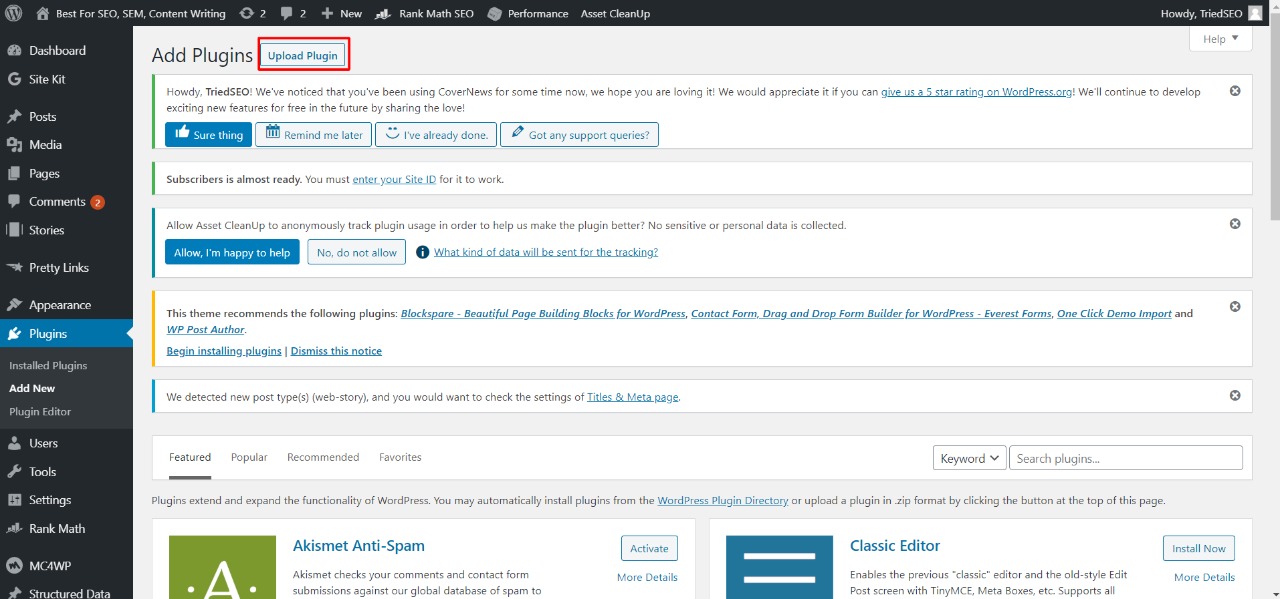The image size is (1280, 599).
Task: Switch to the Popular plugins tab
Action: [x=249, y=457]
